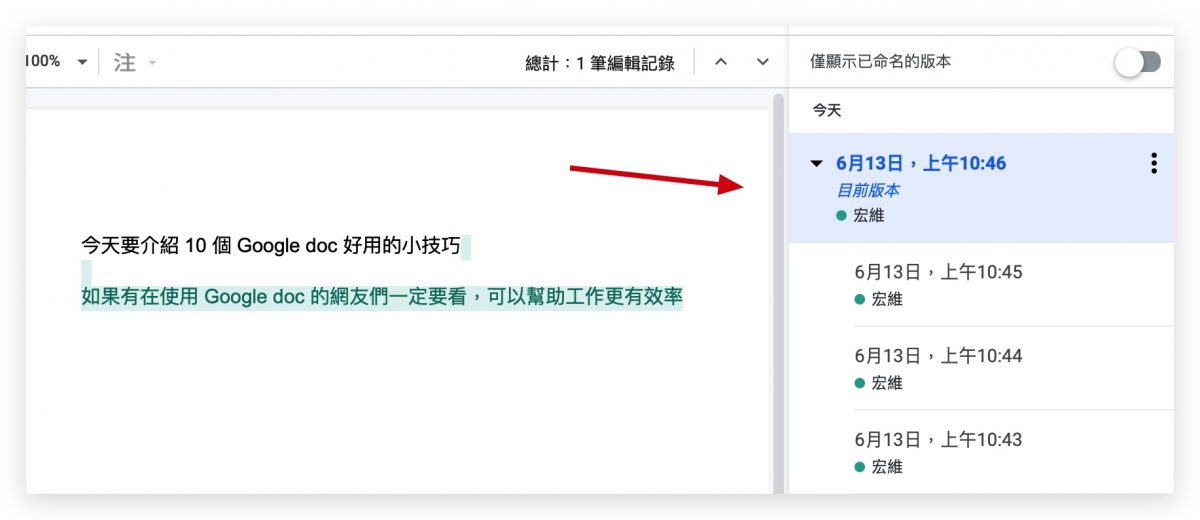Click the document vertical scrollbar
Image resolution: width=1200 pixels, height=520 pixels.
tap(777, 293)
